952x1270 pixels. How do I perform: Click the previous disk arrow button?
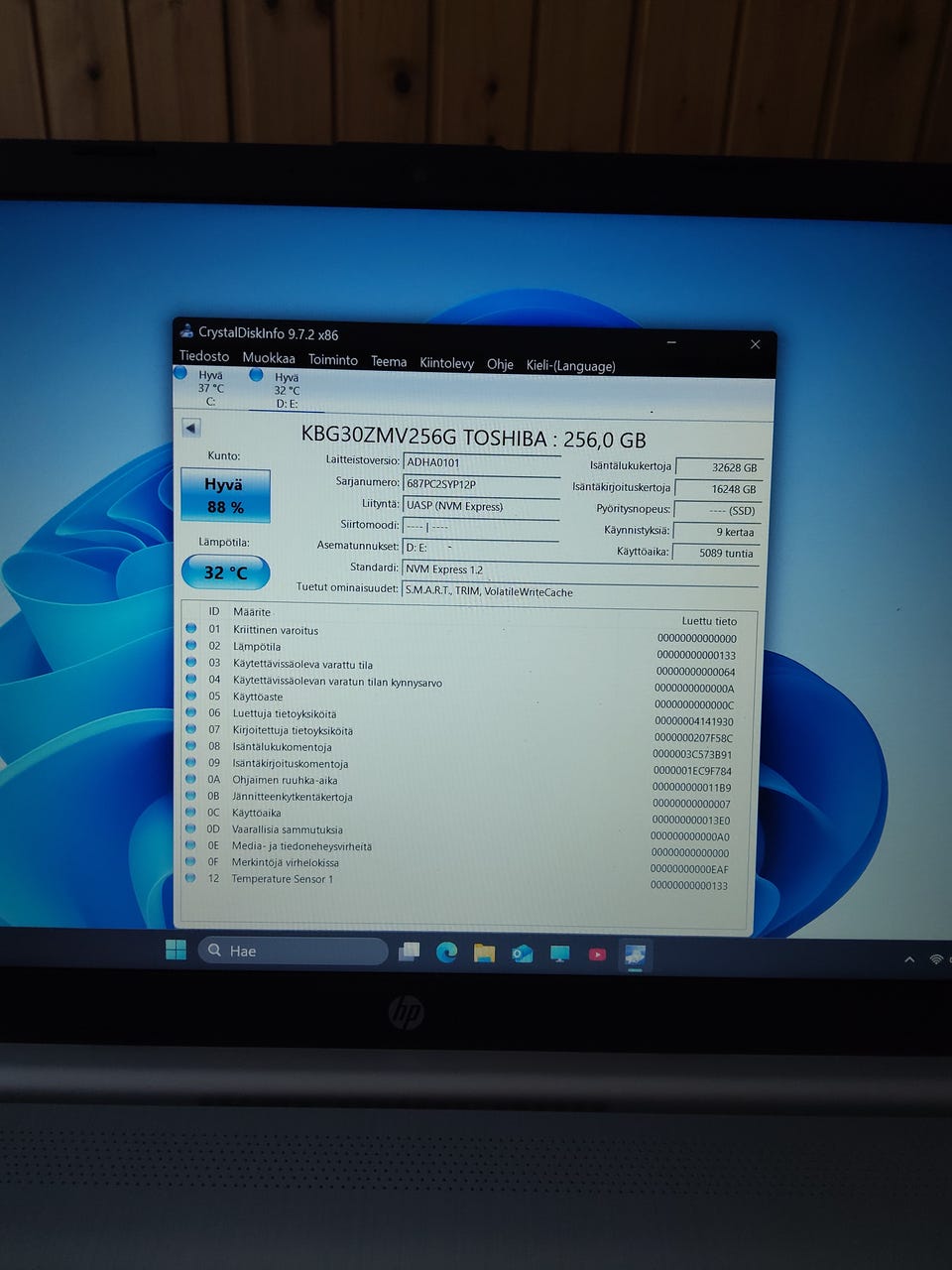tap(191, 428)
